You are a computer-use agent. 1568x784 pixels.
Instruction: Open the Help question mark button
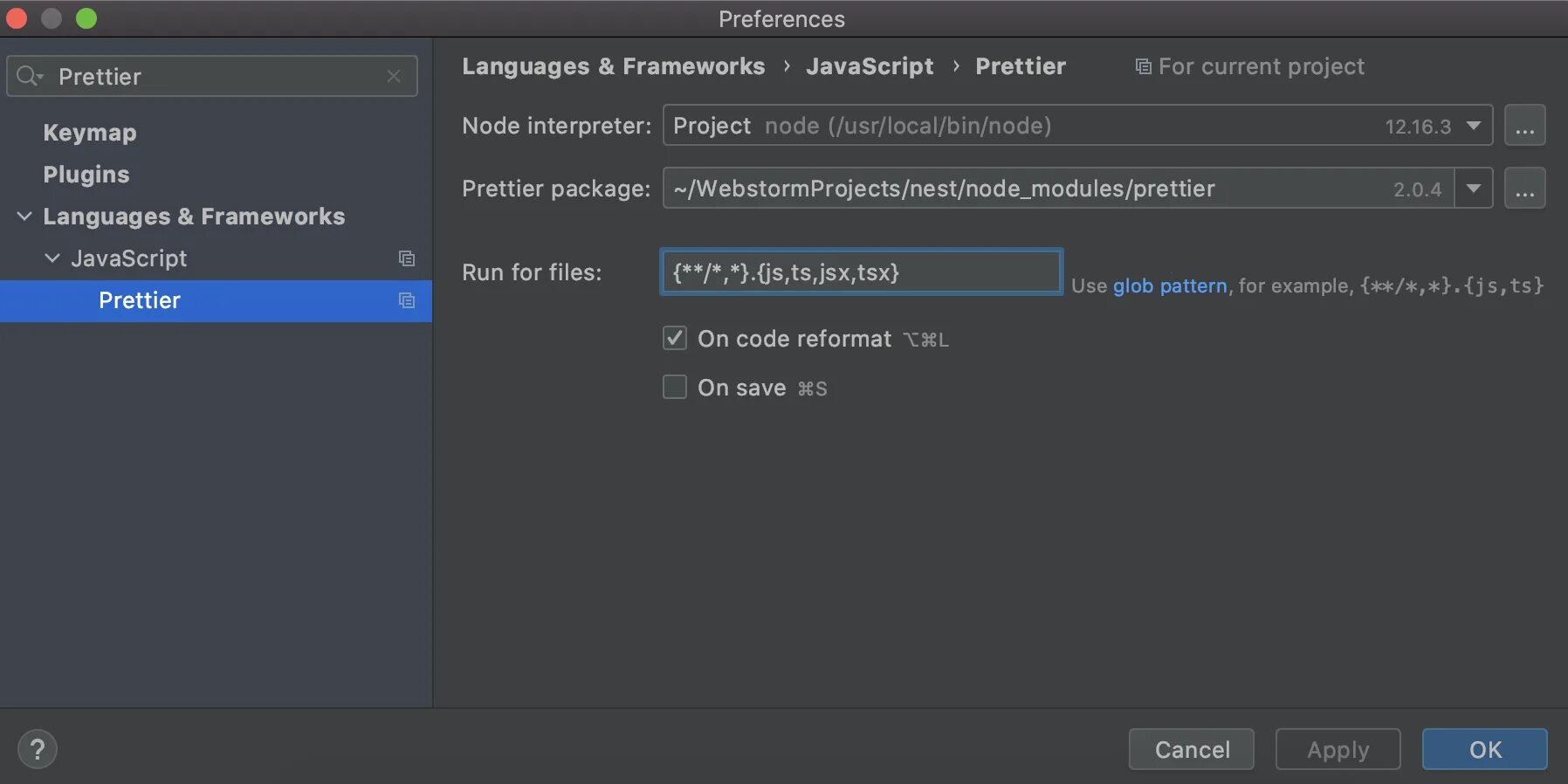tap(38, 749)
